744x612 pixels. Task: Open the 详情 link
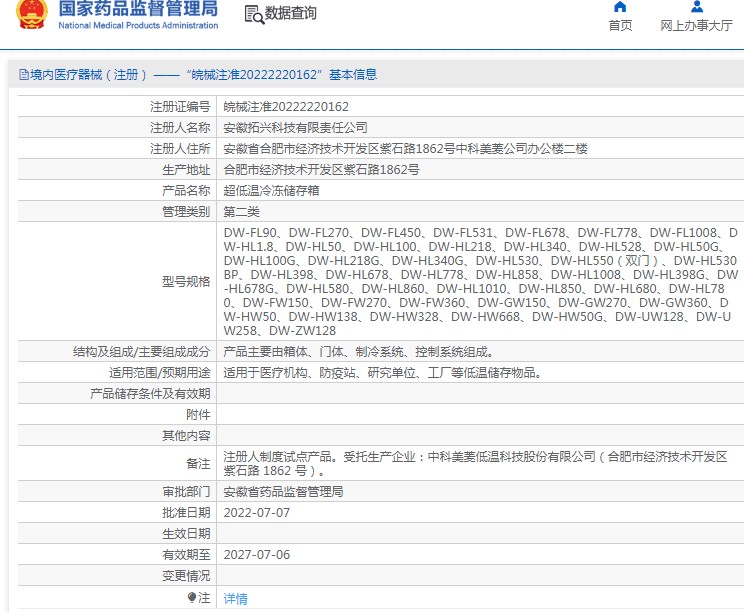[x=235, y=599]
